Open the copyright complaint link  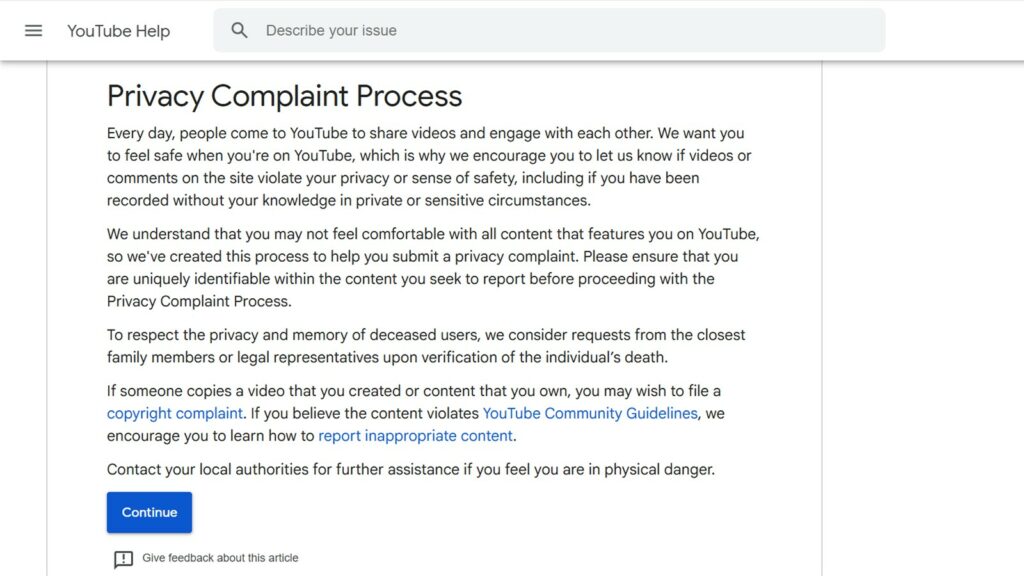[175, 413]
